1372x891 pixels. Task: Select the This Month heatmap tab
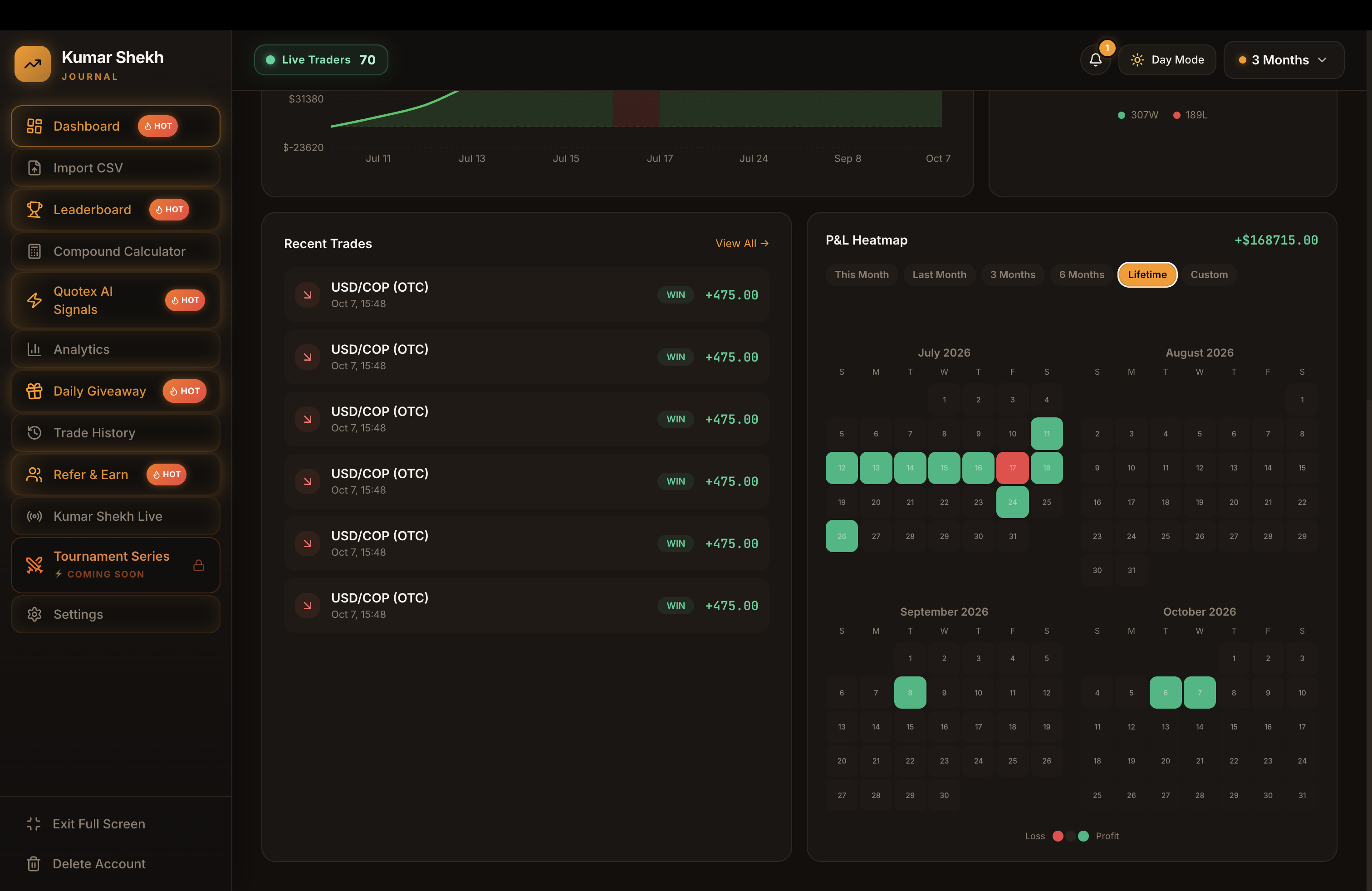point(861,275)
